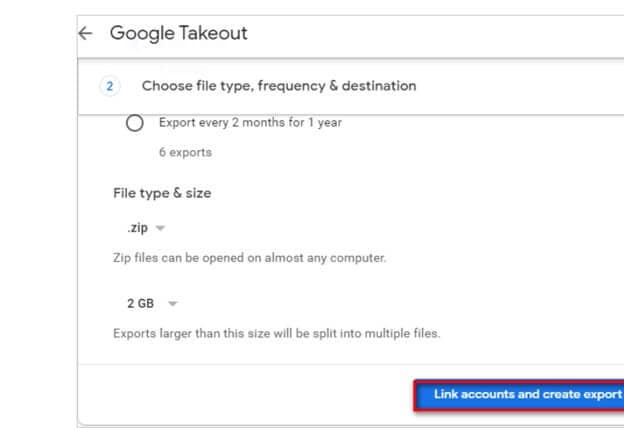Click the 'Export every 2 months for 1 year' label
The image size is (624, 428).
250,123
